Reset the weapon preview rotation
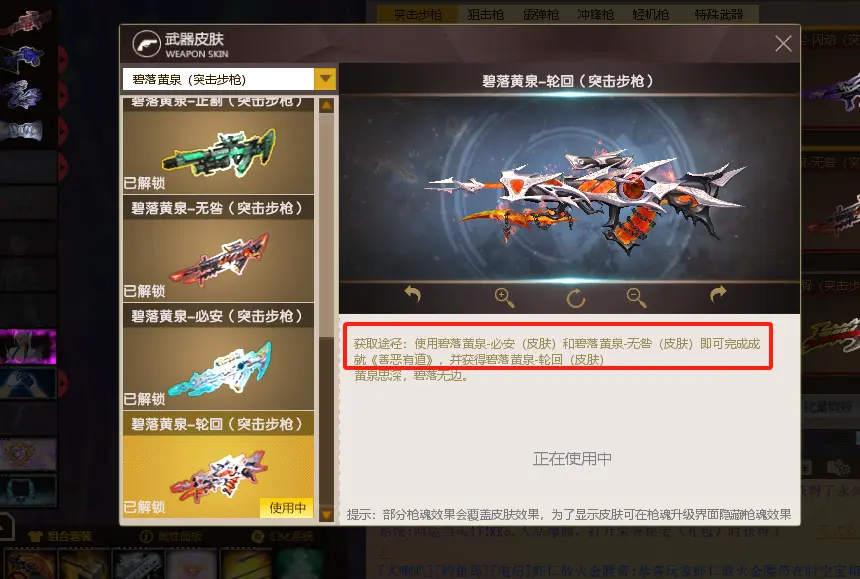The width and height of the screenshot is (860, 579). pyautogui.click(x=575, y=298)
